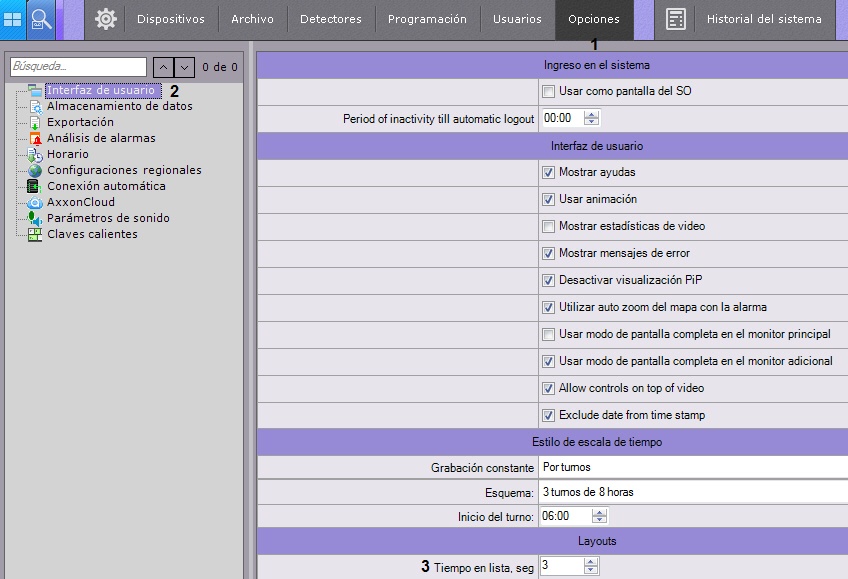The width and height of the screenshot is (848, 579).
Task: Switch to the Detectores tab
Action: [x=331, y=19]
